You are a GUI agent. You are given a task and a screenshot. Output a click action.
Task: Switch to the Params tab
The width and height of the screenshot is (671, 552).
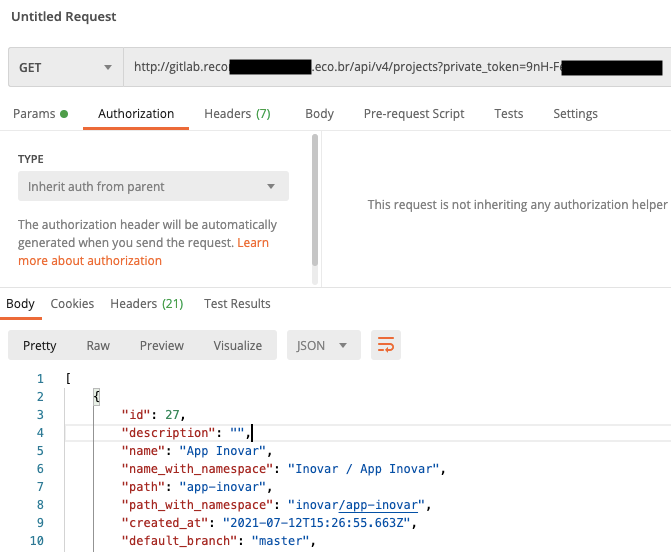click(40, 114)
